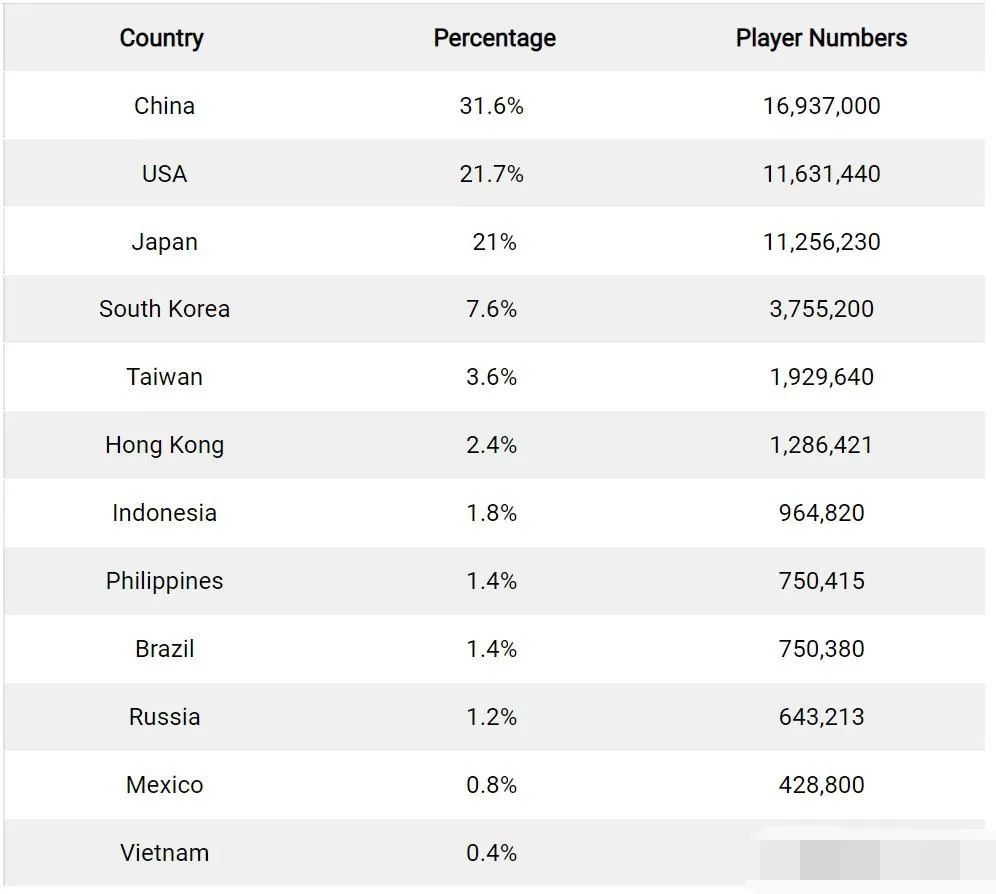Click China's 31.6% percentage value

tap(492, 105)
